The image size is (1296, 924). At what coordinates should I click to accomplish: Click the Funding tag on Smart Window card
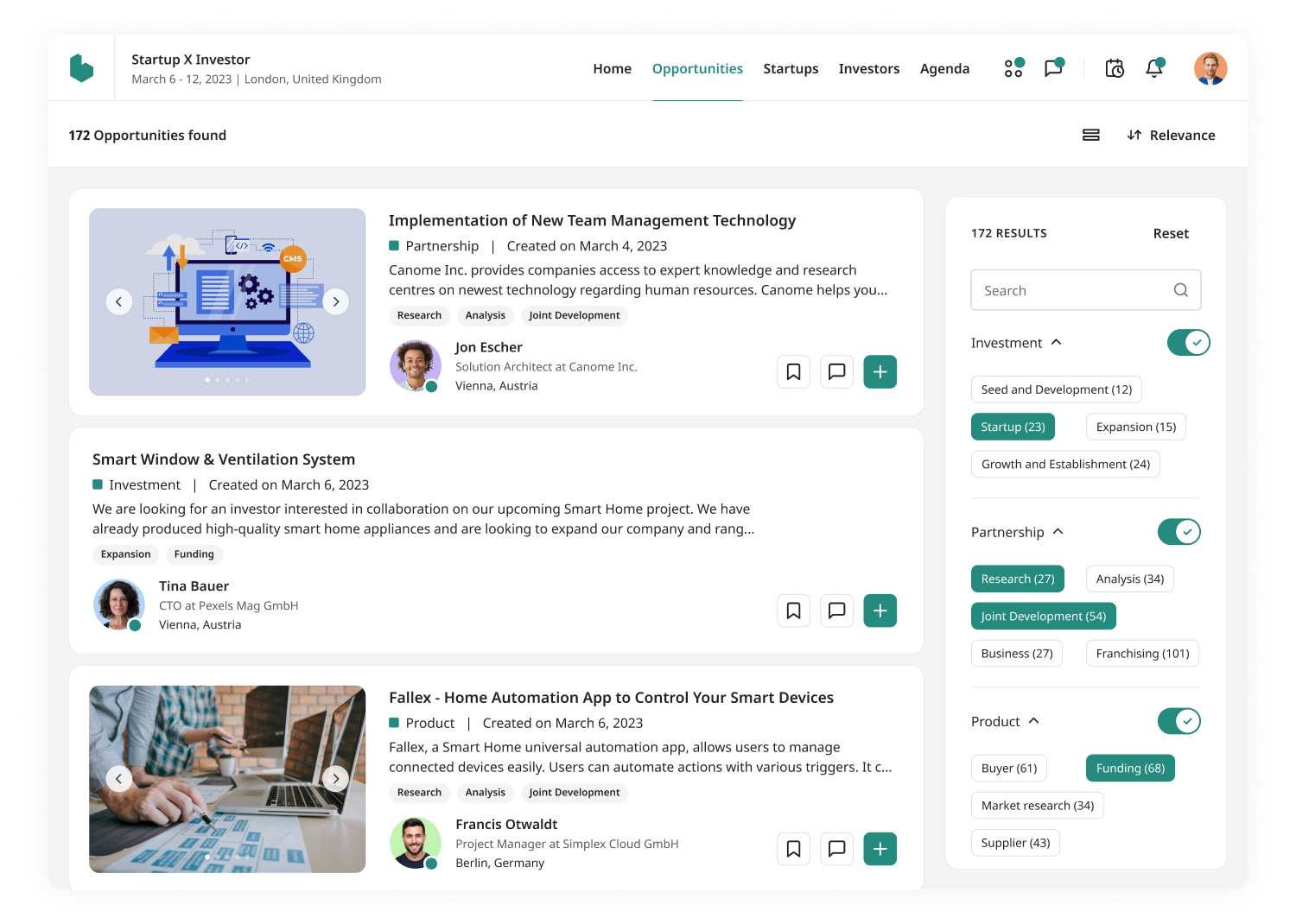[x=194, y=554]
